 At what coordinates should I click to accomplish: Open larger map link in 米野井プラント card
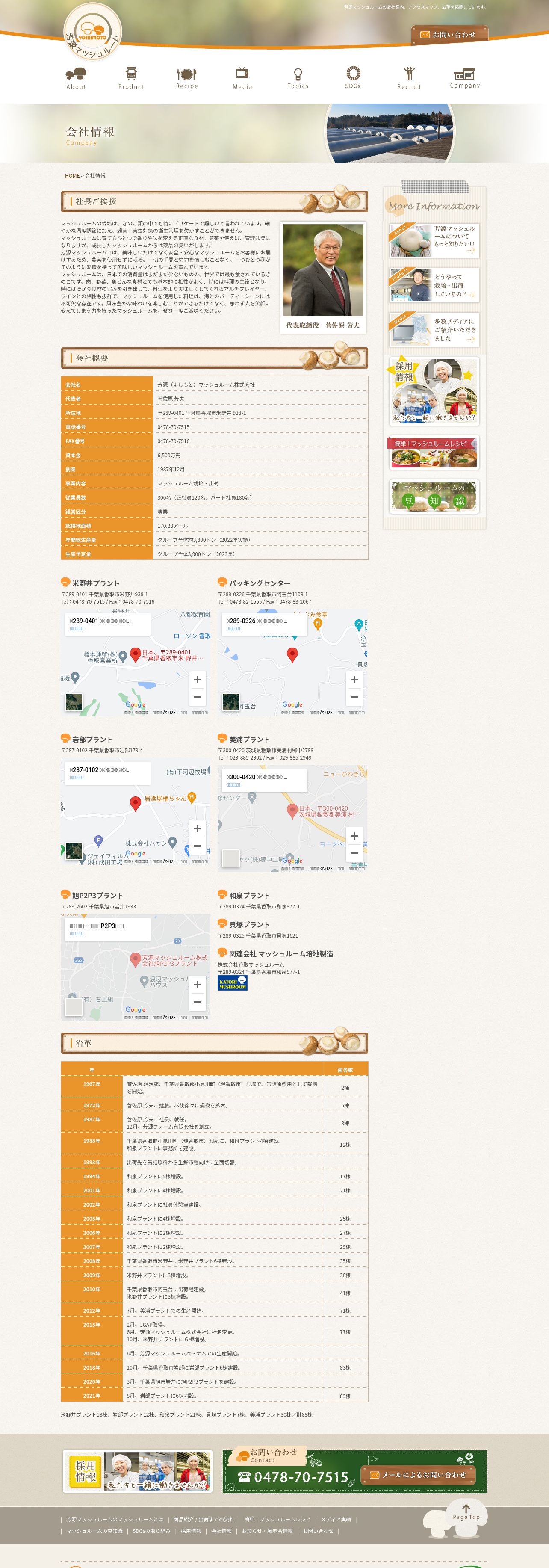(77, 629)
